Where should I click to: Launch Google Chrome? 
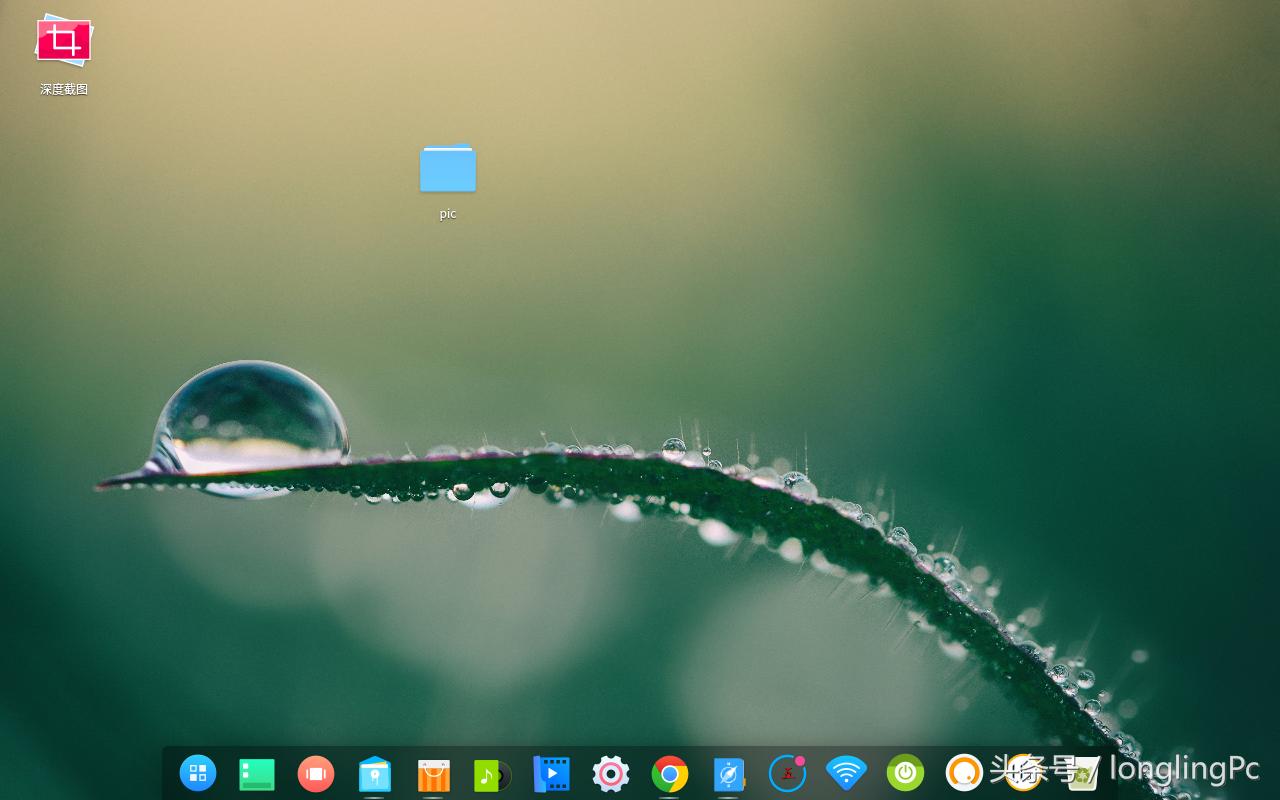tap(669, 773)
